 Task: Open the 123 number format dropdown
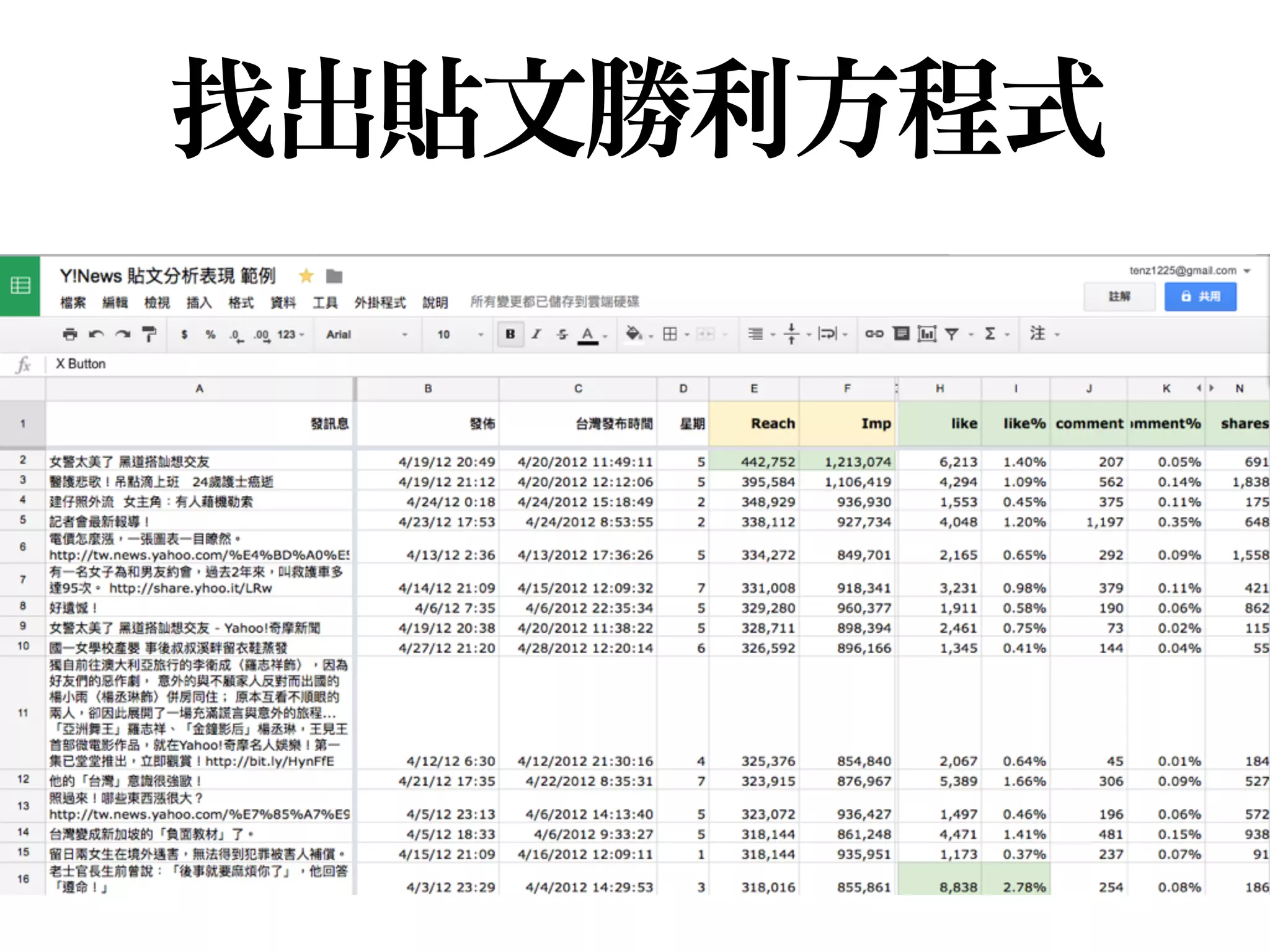tap(290, 334)
